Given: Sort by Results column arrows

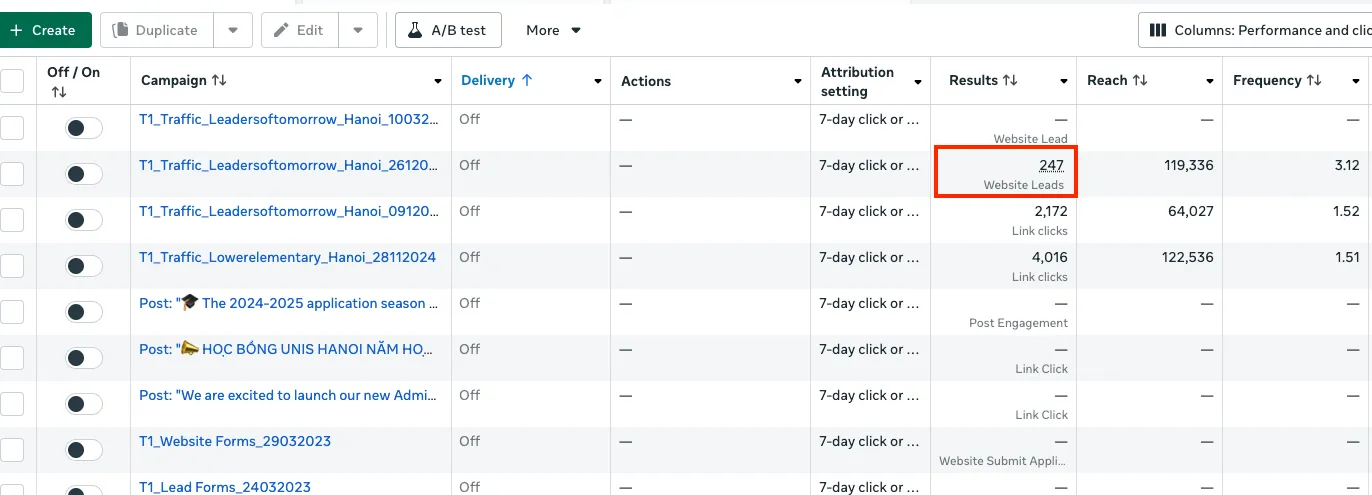Looking at the screenshot, I should [x=1010, y=81].
